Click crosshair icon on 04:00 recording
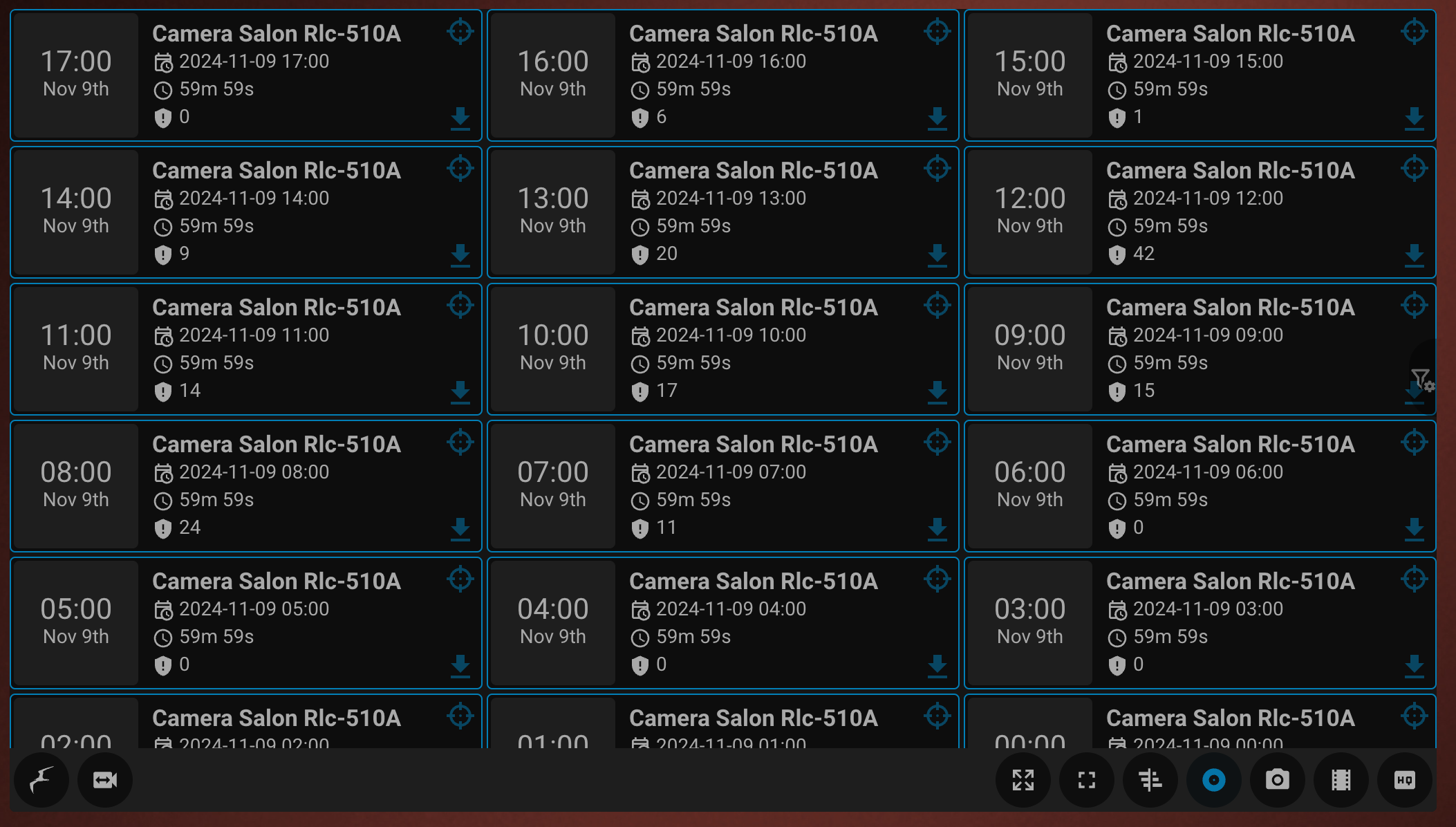 [x=937, y=579]
